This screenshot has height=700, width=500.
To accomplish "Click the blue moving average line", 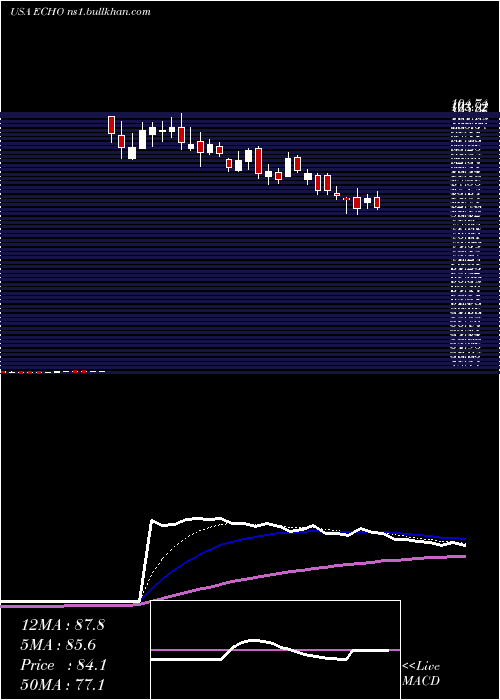I will [250, 538].
